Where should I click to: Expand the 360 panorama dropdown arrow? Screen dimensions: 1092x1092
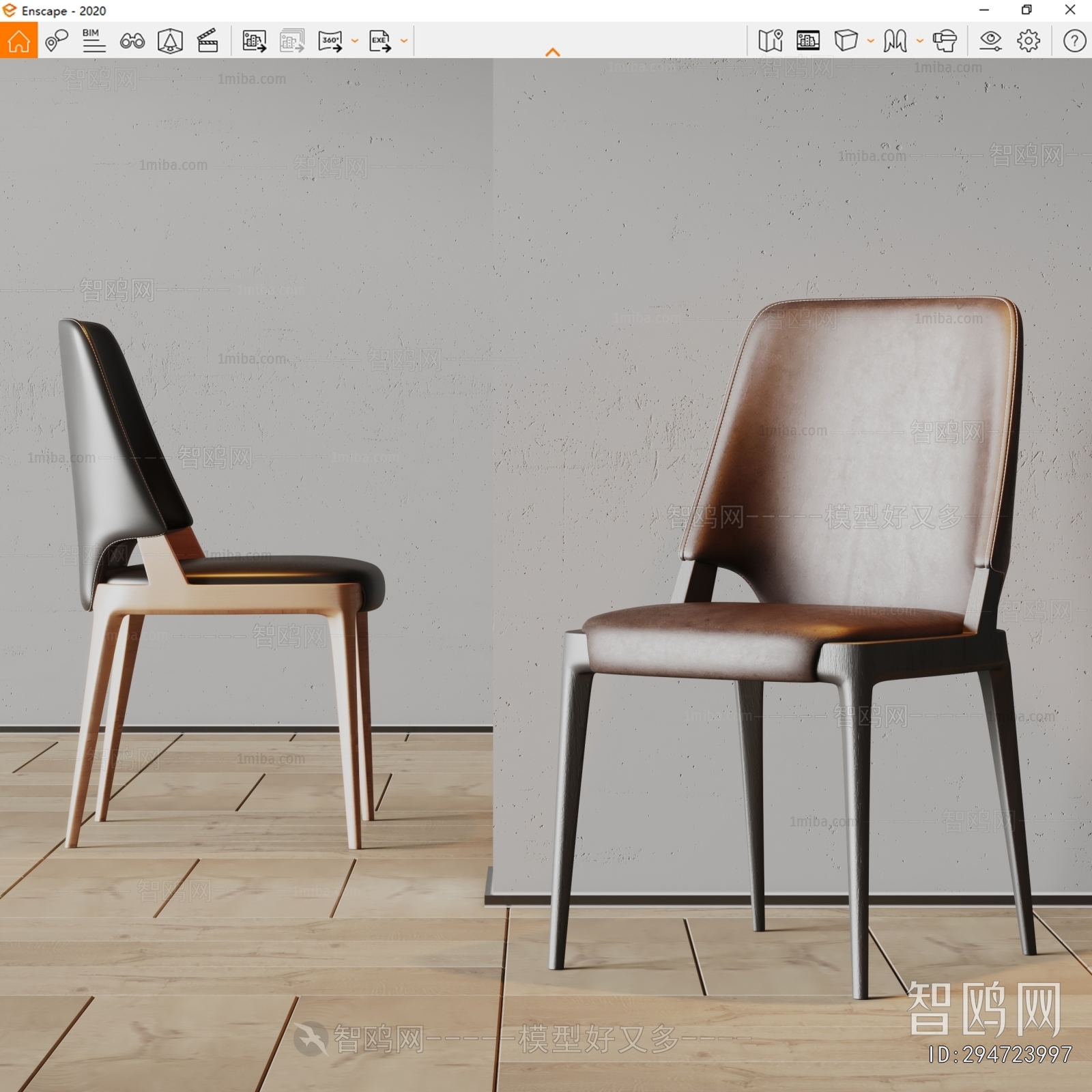click(x=355, y=41)
